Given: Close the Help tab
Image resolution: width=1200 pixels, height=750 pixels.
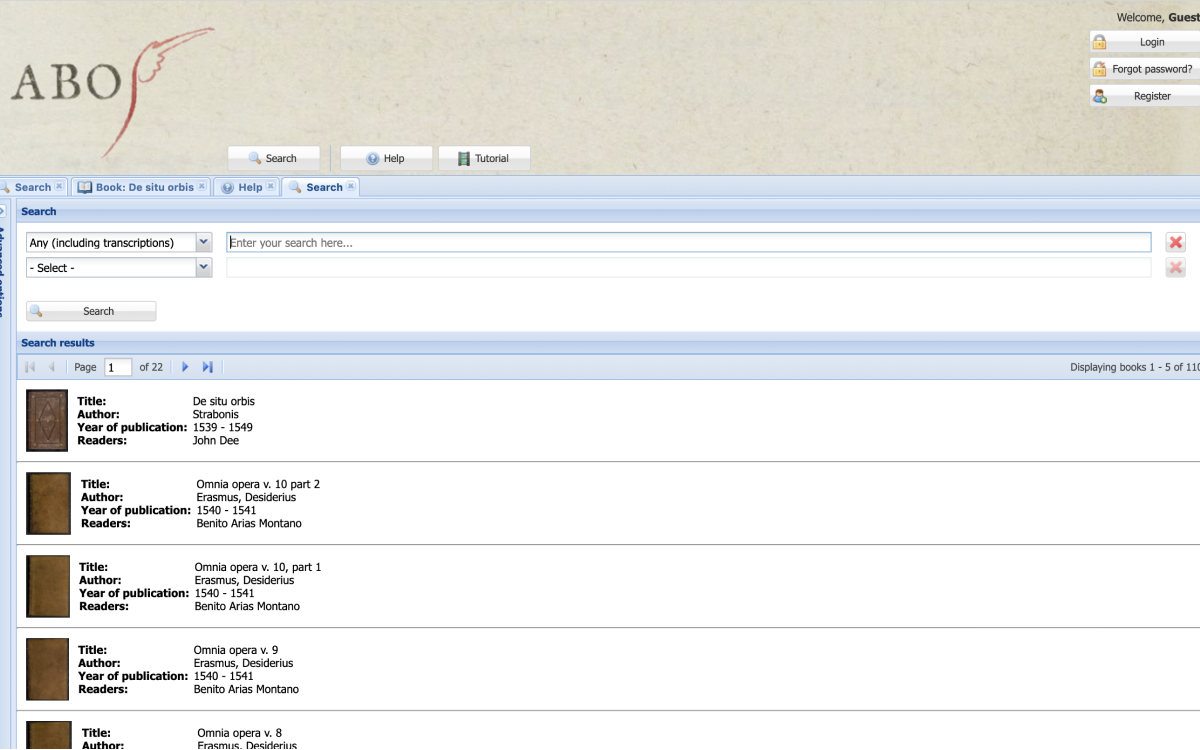Looking at the screenshot, I should click(x=271, y=187).
